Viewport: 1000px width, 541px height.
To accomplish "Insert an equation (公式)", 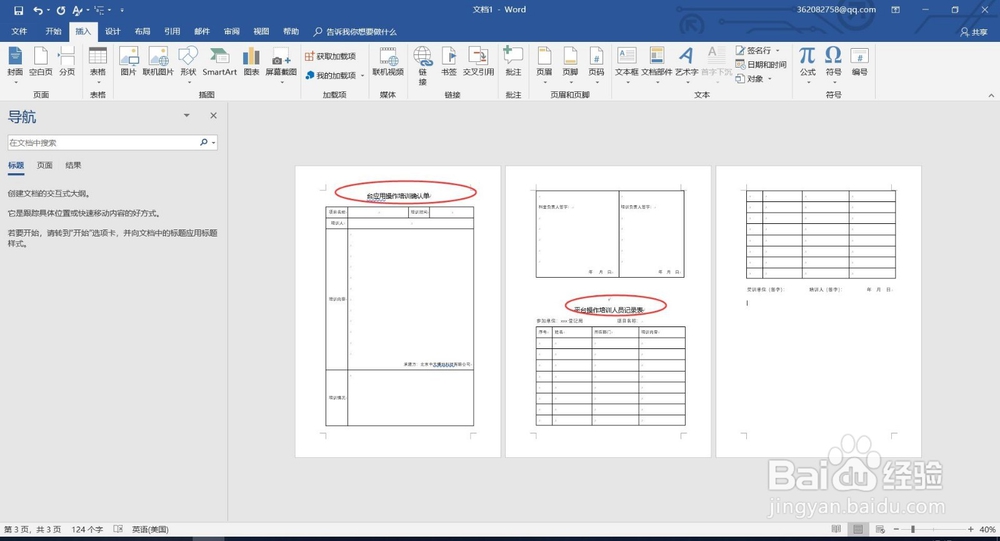I will [807, 65].
